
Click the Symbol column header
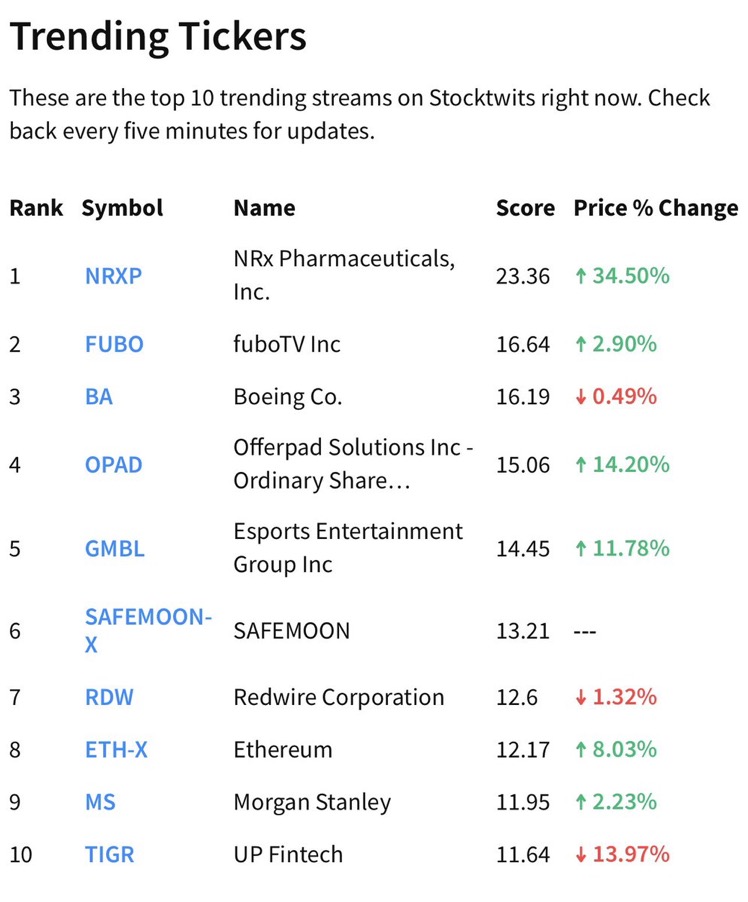122,209
